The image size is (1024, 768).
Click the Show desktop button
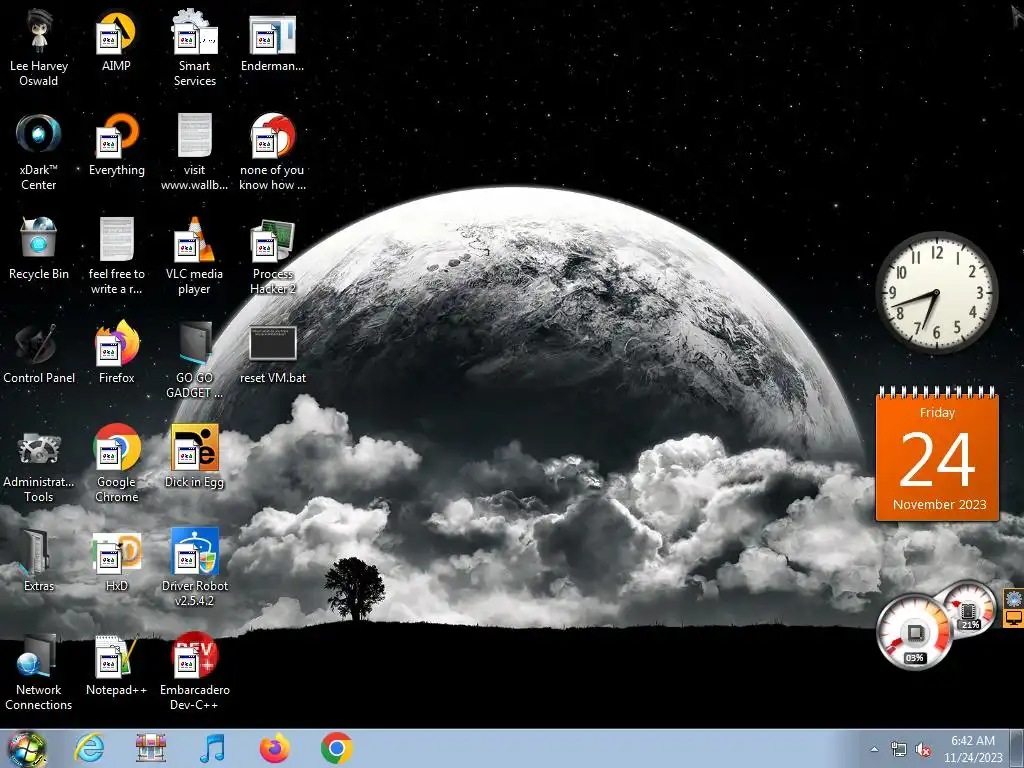click(1017, 748)
